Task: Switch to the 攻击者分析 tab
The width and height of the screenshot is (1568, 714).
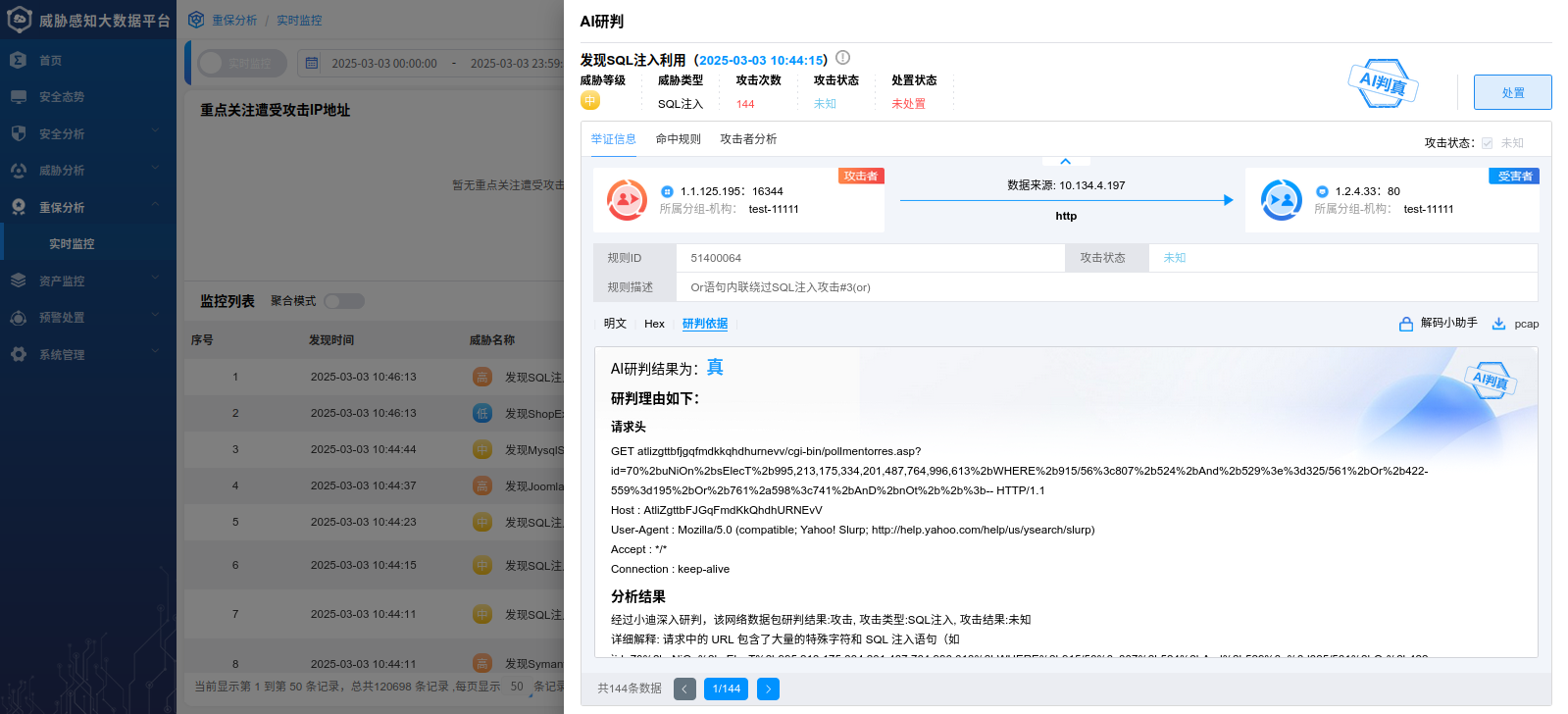Action: click(748, 139)
